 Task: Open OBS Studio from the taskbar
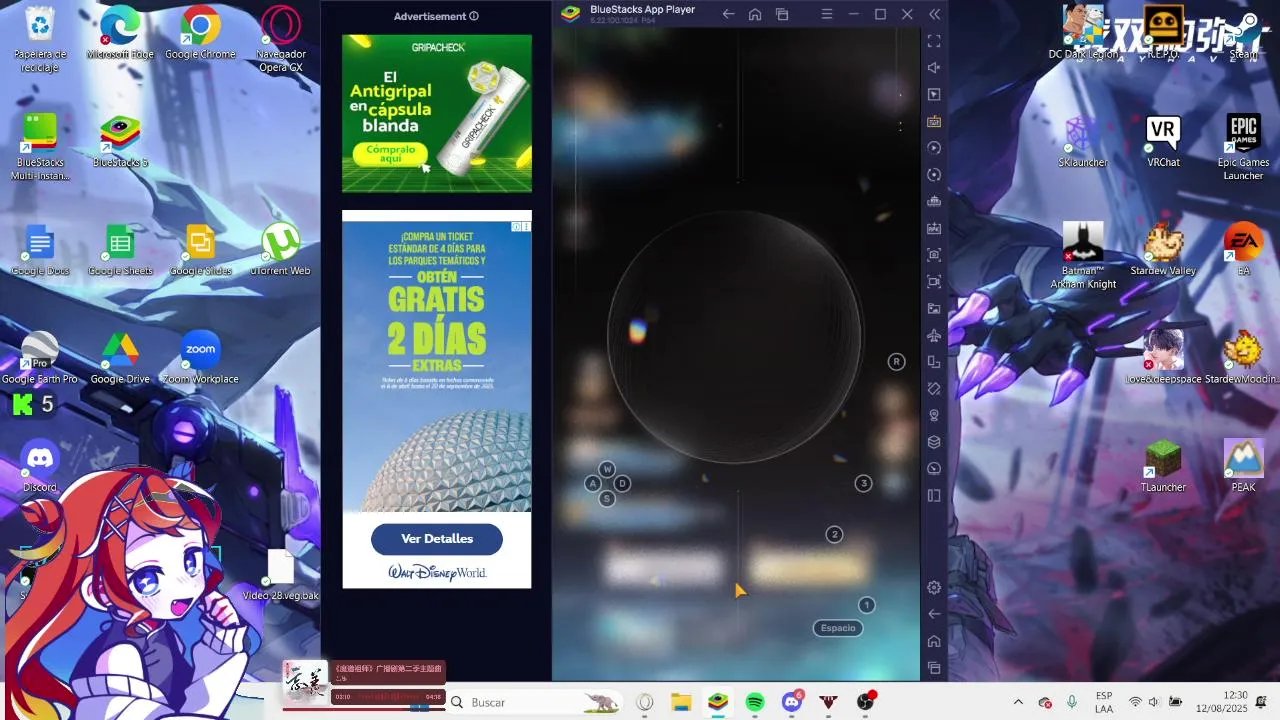tap(865, 702)
